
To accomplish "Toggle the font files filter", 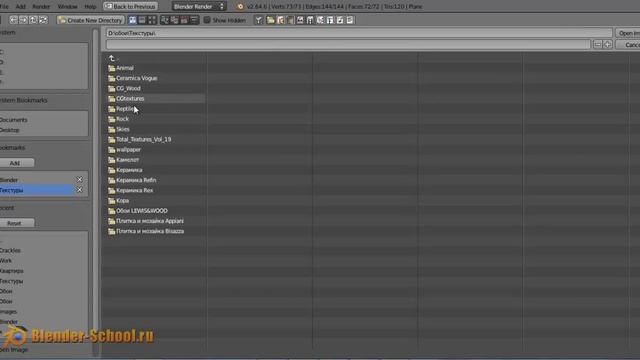I will pos(330,20).
